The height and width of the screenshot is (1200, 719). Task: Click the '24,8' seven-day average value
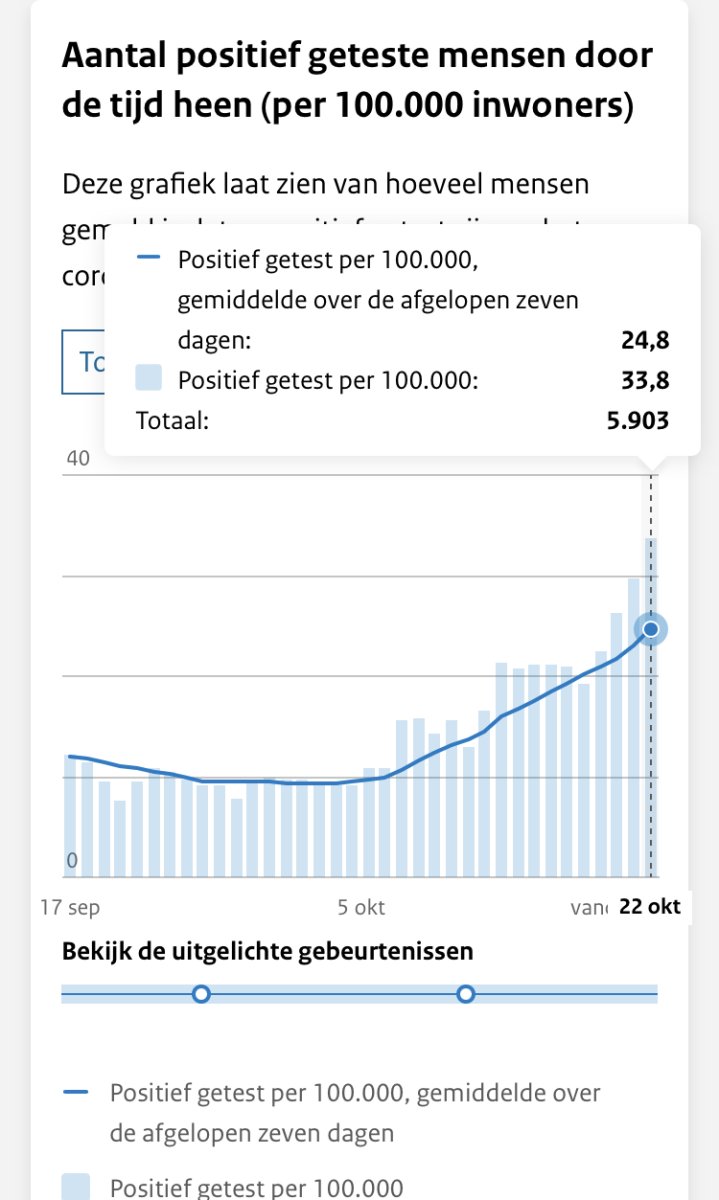[x=644, y=341]
